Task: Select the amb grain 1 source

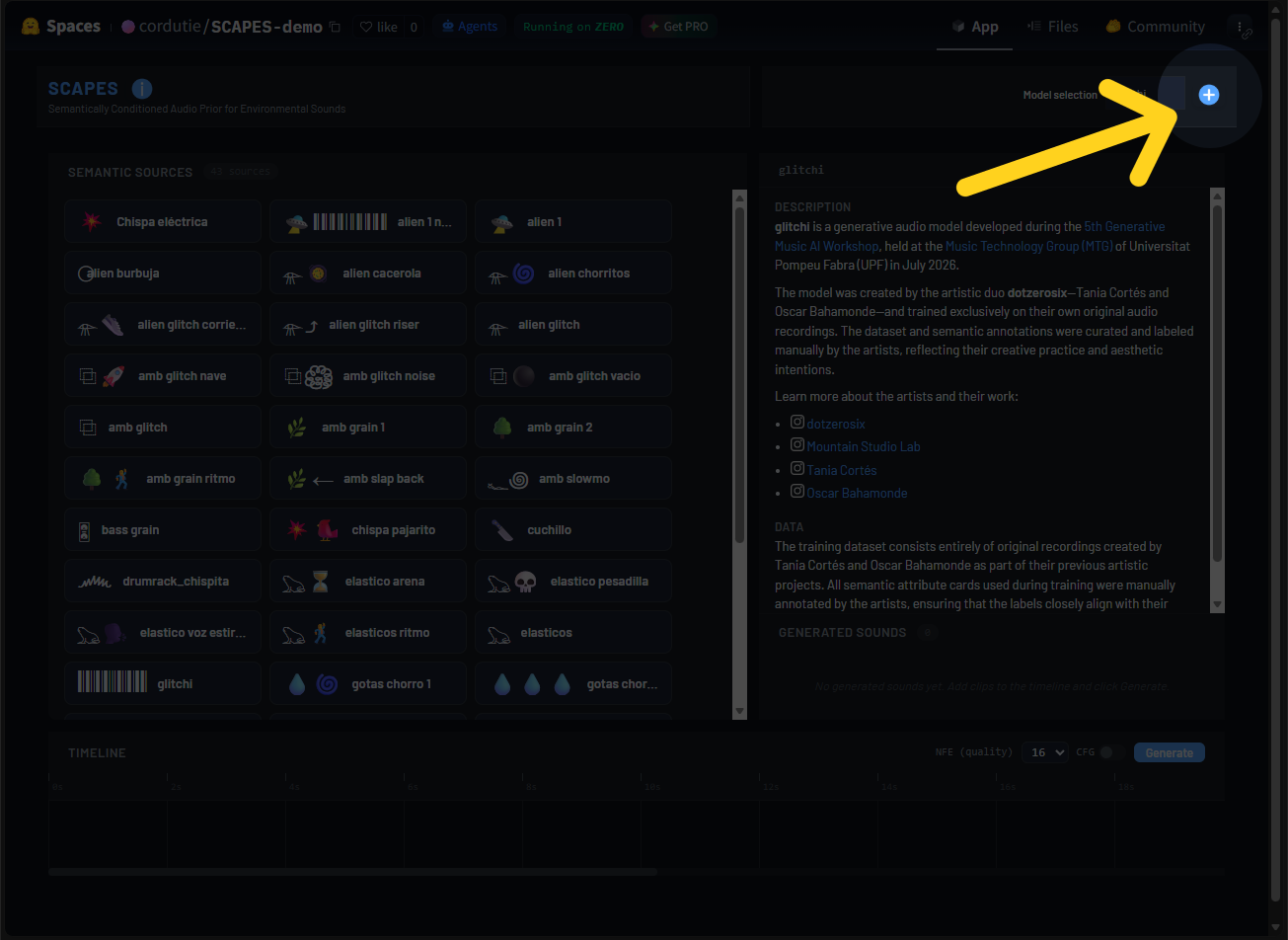Action: (x=368, y=428)
